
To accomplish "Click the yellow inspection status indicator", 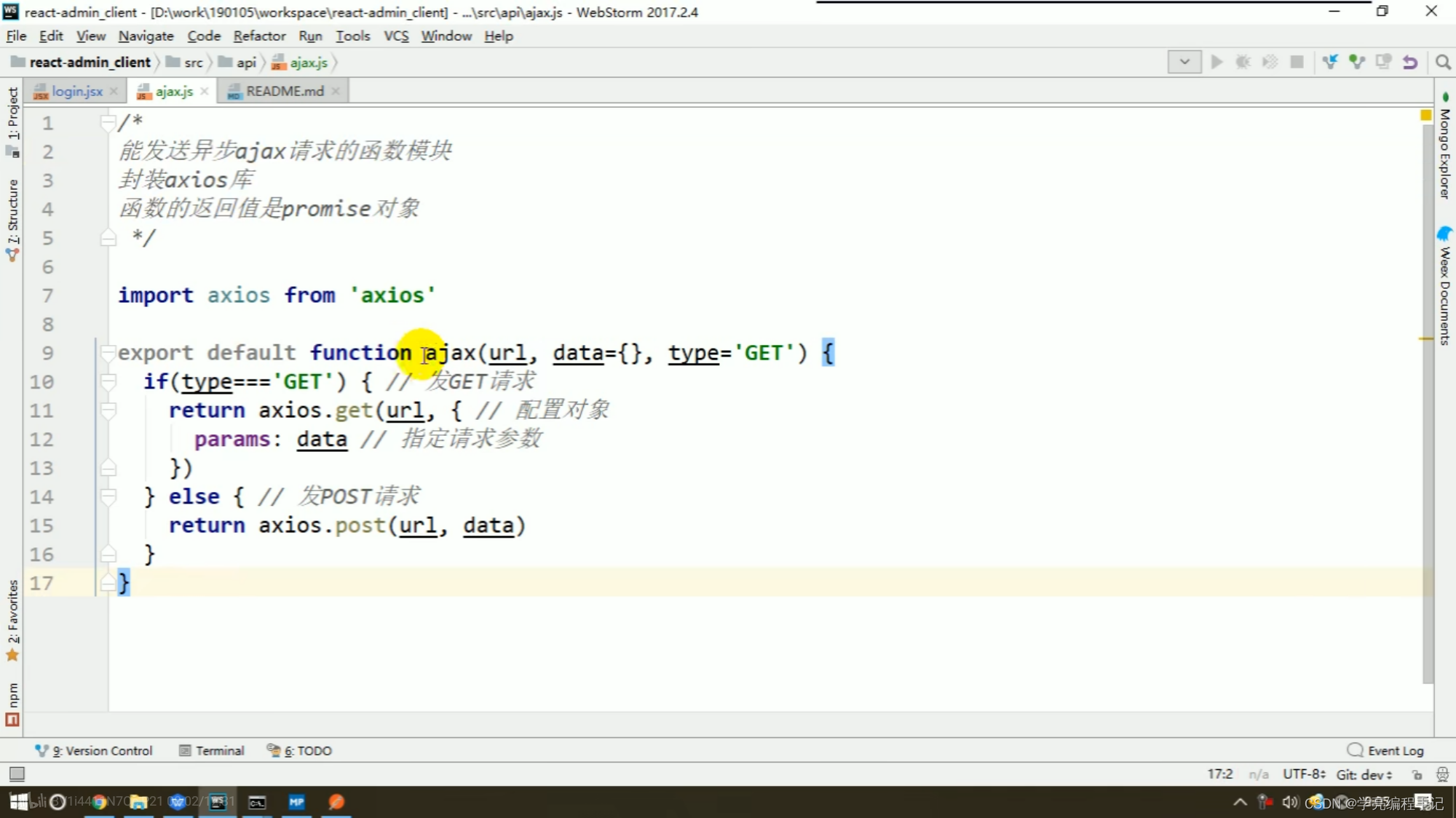I will click(x=1425, y=115).
